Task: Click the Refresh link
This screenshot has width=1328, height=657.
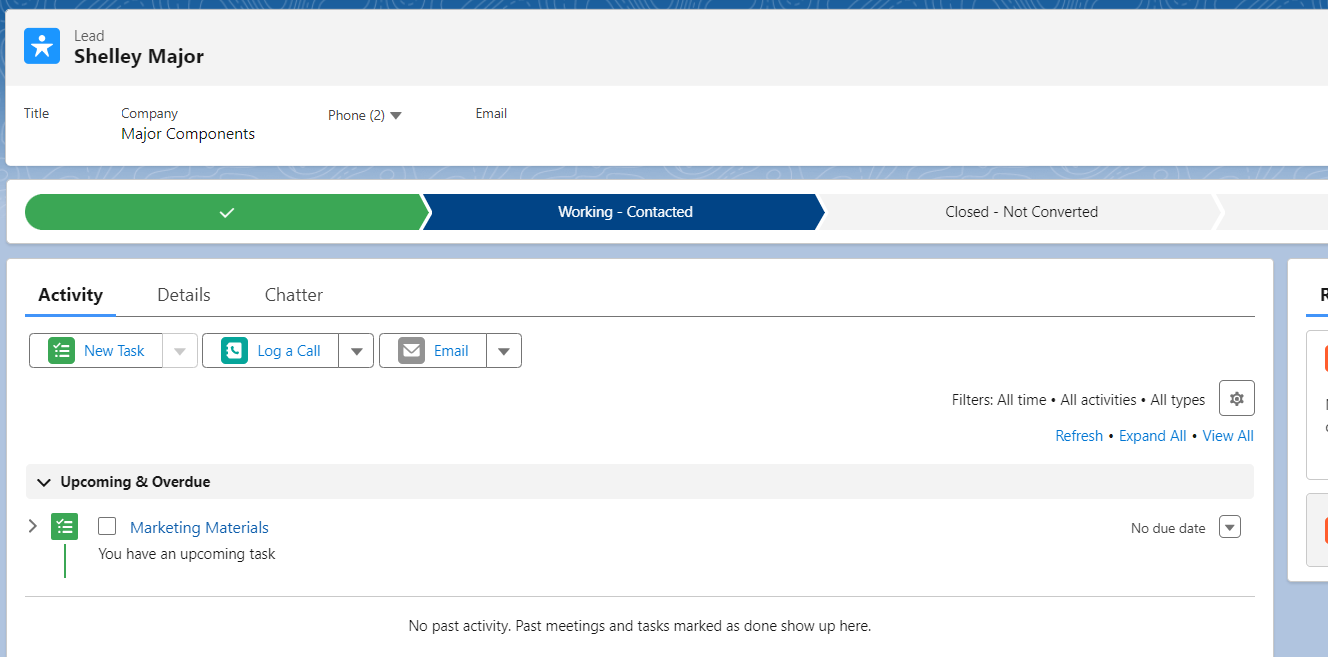Action: (1079, 436)
